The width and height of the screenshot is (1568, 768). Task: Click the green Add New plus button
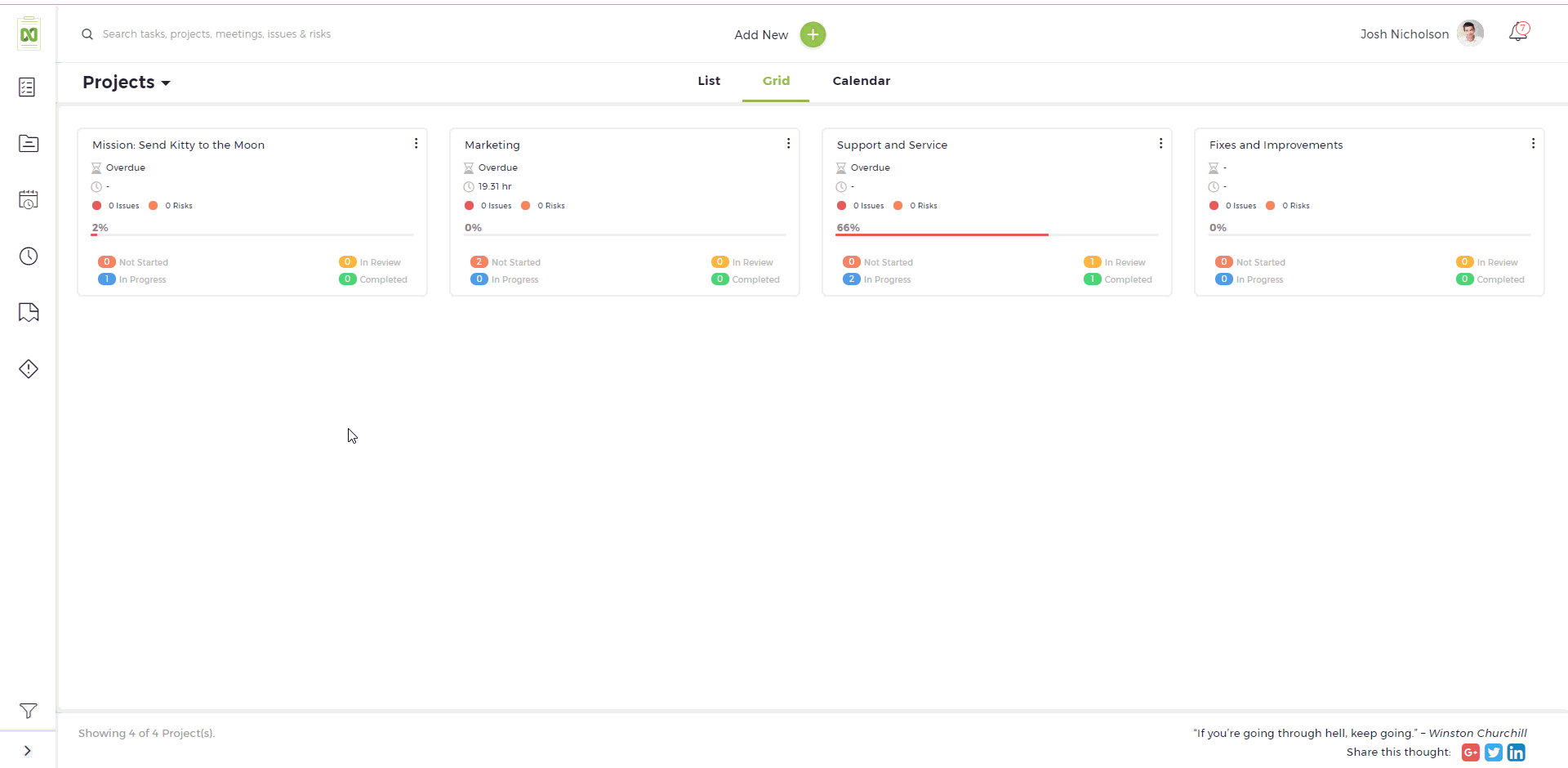pyautogui.click(x=813, y=34)
